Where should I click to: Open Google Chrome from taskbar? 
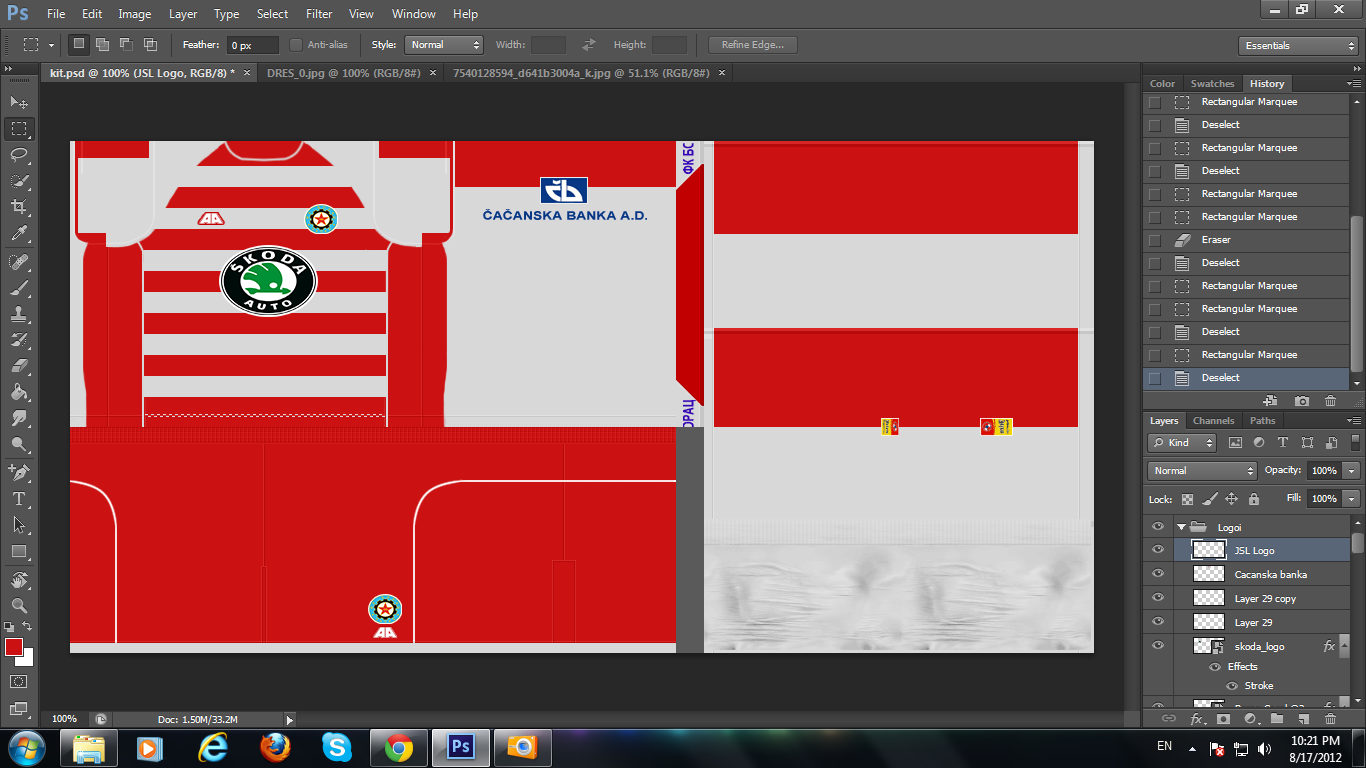point(399,748)
